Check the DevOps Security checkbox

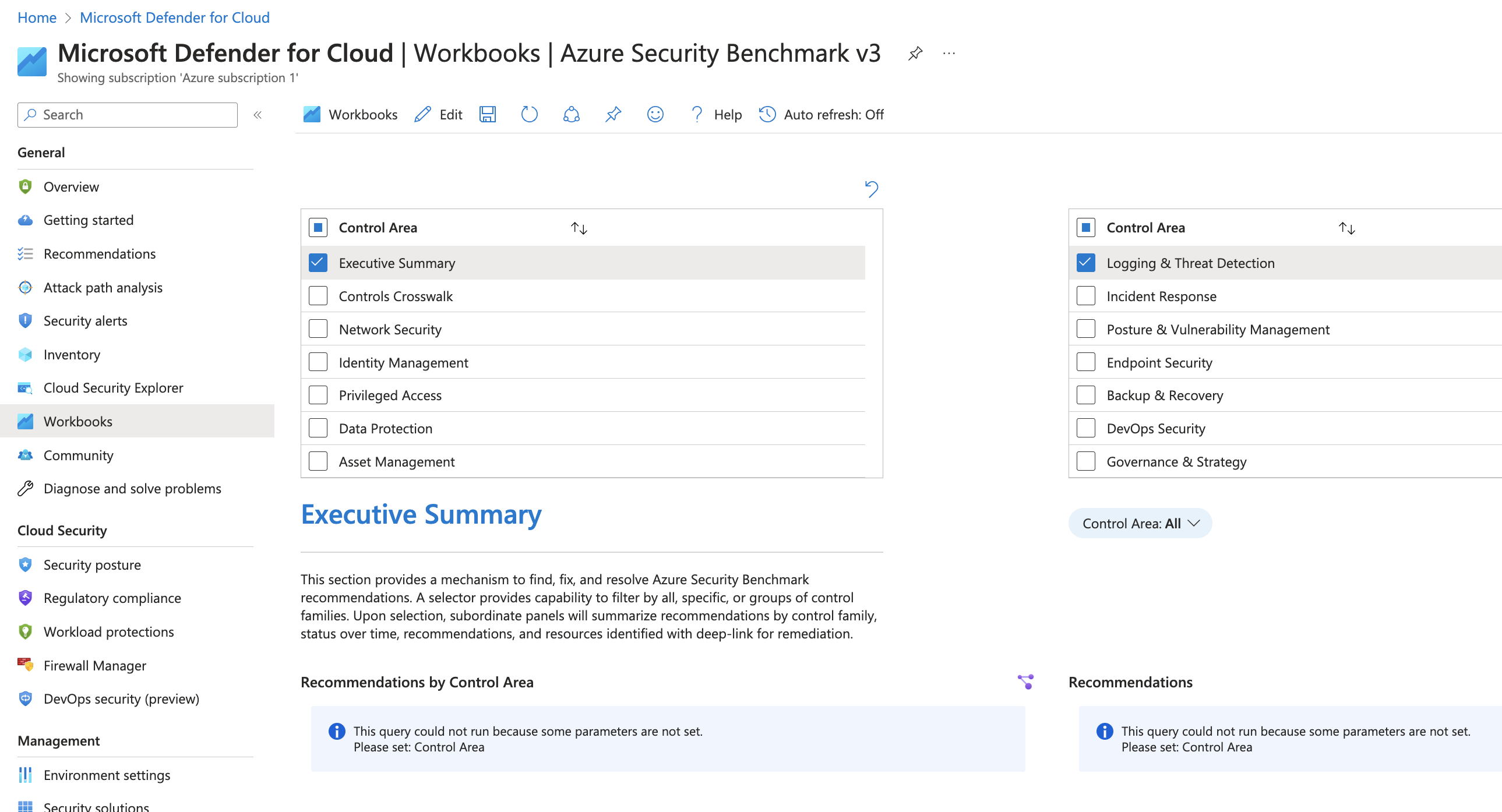(x=1085, y=429)
